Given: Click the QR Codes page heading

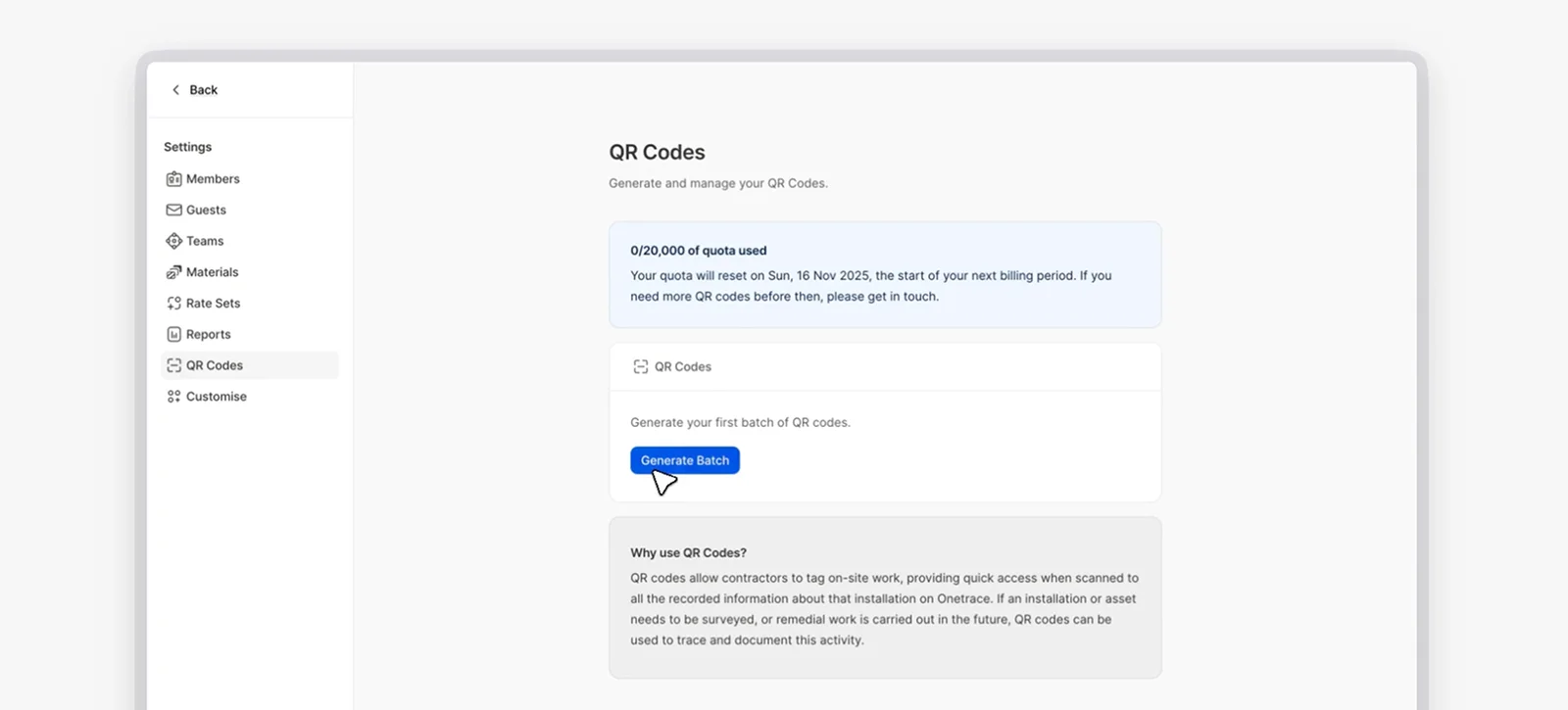Looking at the screenshot, I should pos(657,152).
